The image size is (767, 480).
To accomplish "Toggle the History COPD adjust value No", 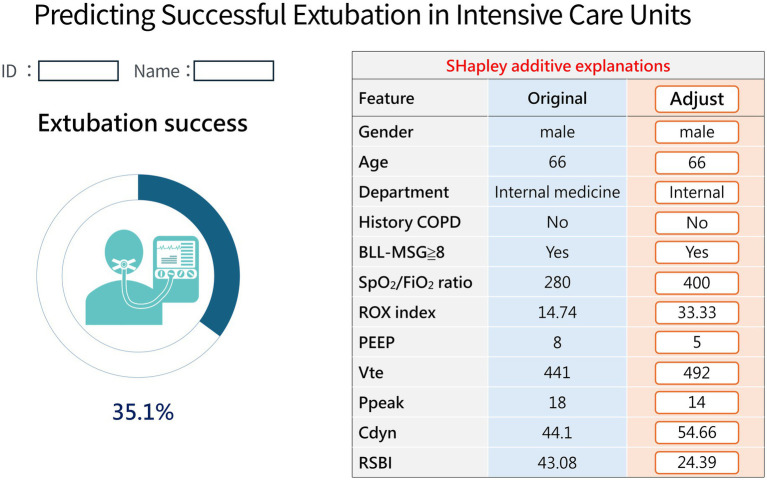I will (x=697, y=223).
